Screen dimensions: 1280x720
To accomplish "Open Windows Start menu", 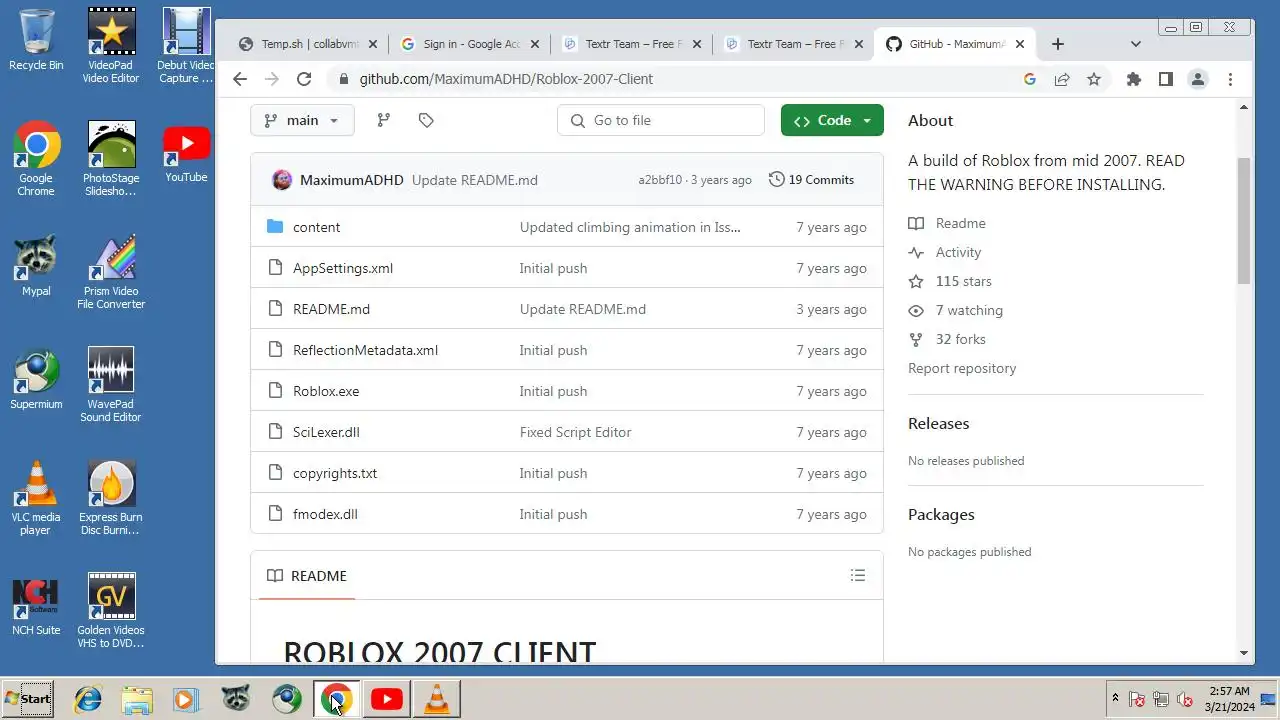I will click(x=28, y=699).
